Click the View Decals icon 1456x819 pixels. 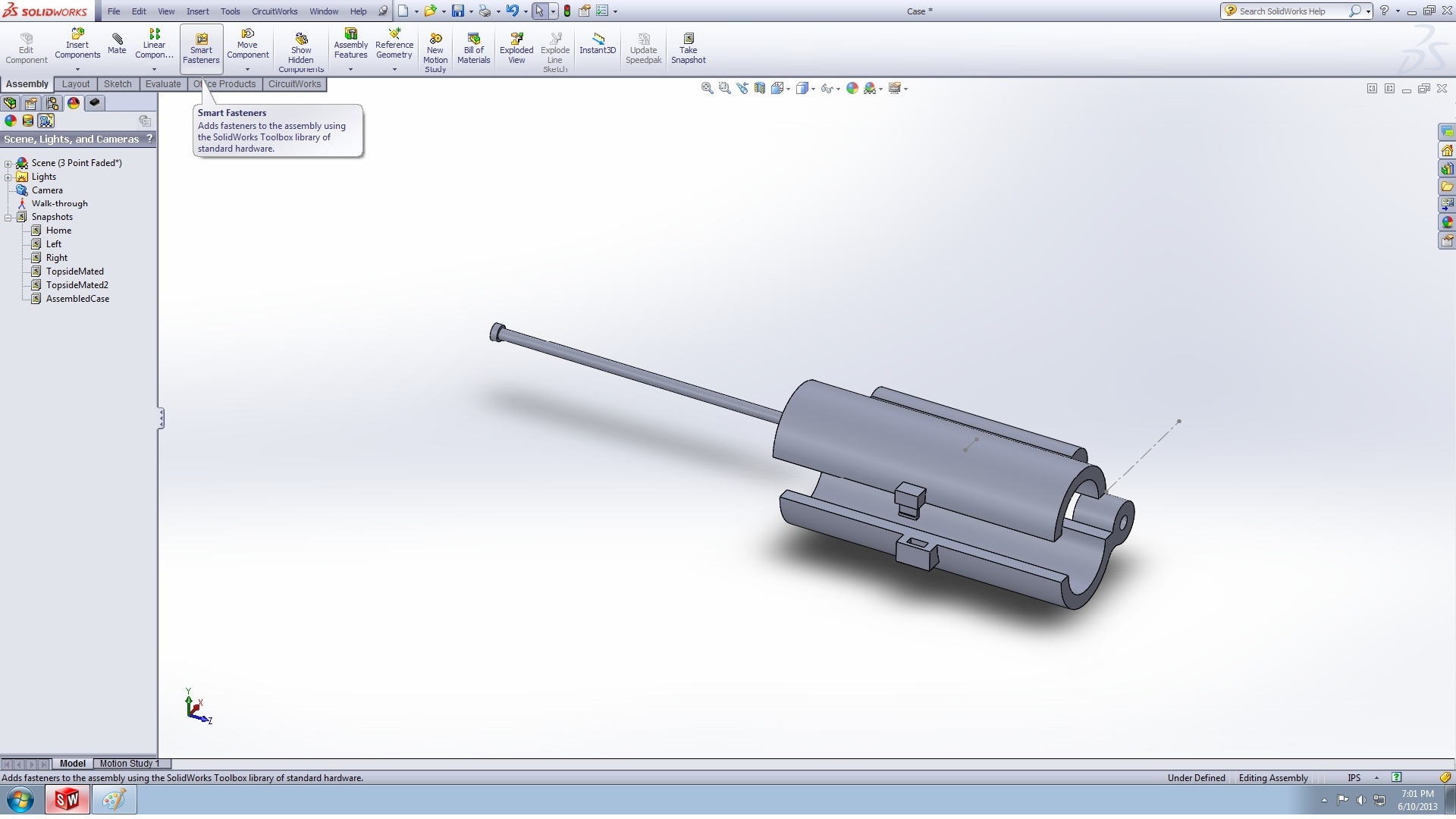[28, 121]
